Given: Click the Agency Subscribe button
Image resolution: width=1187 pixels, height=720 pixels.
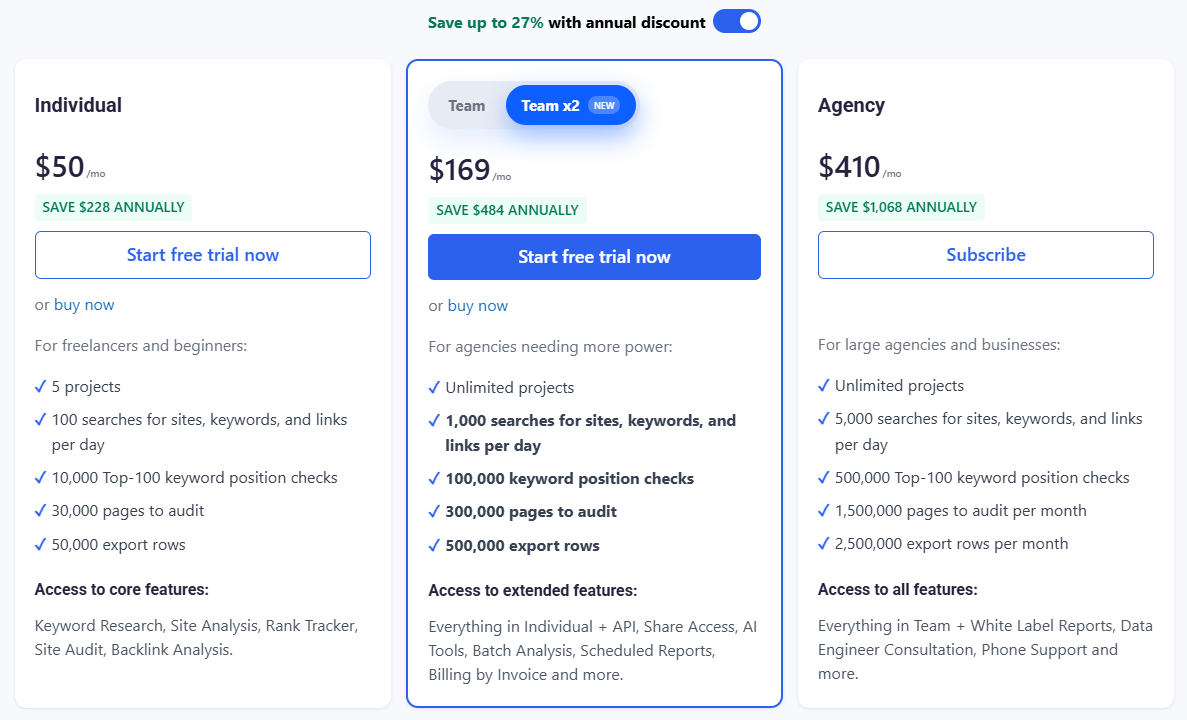Looking at the screenshot, I should (x=985, y=255).
